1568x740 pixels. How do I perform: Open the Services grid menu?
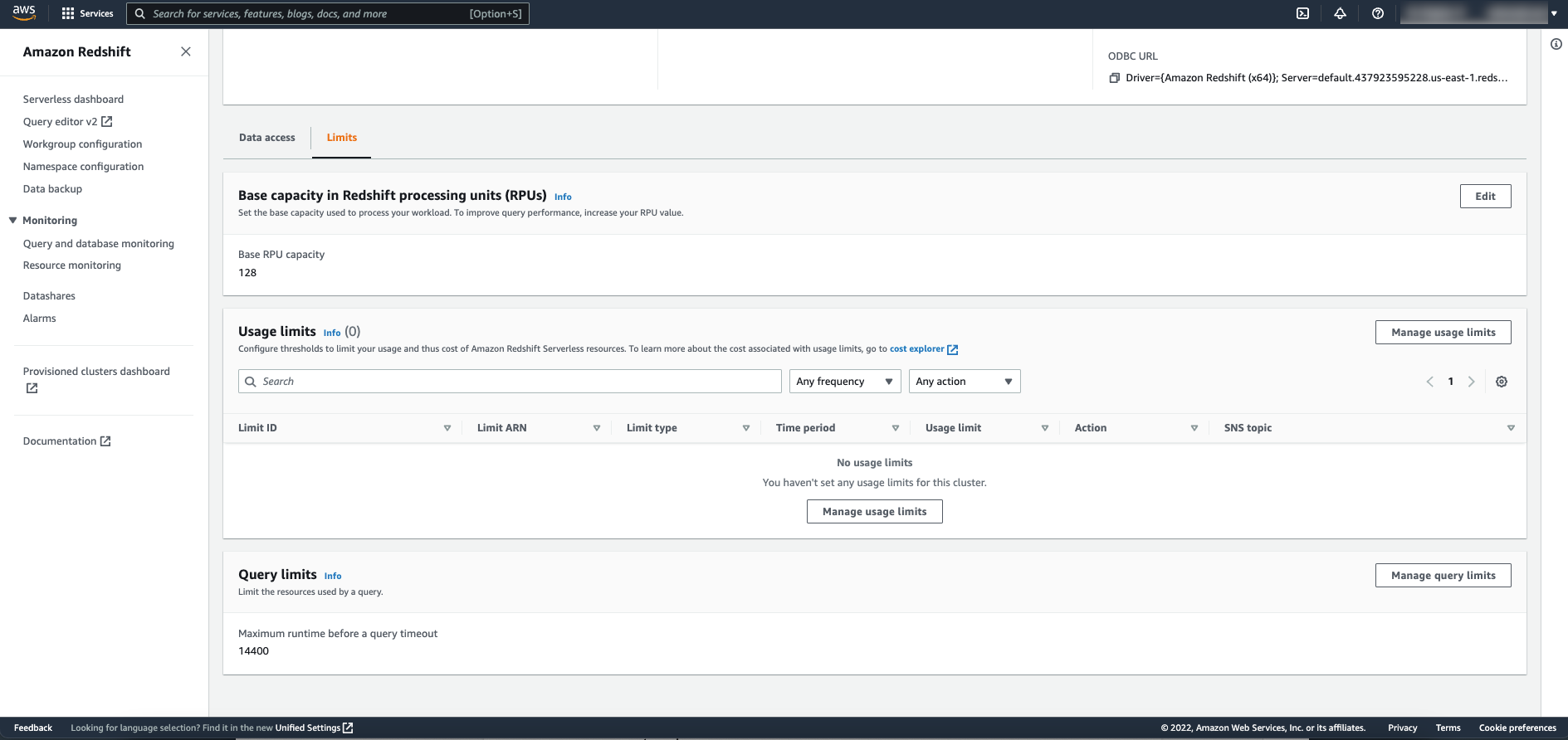point(87,13)
